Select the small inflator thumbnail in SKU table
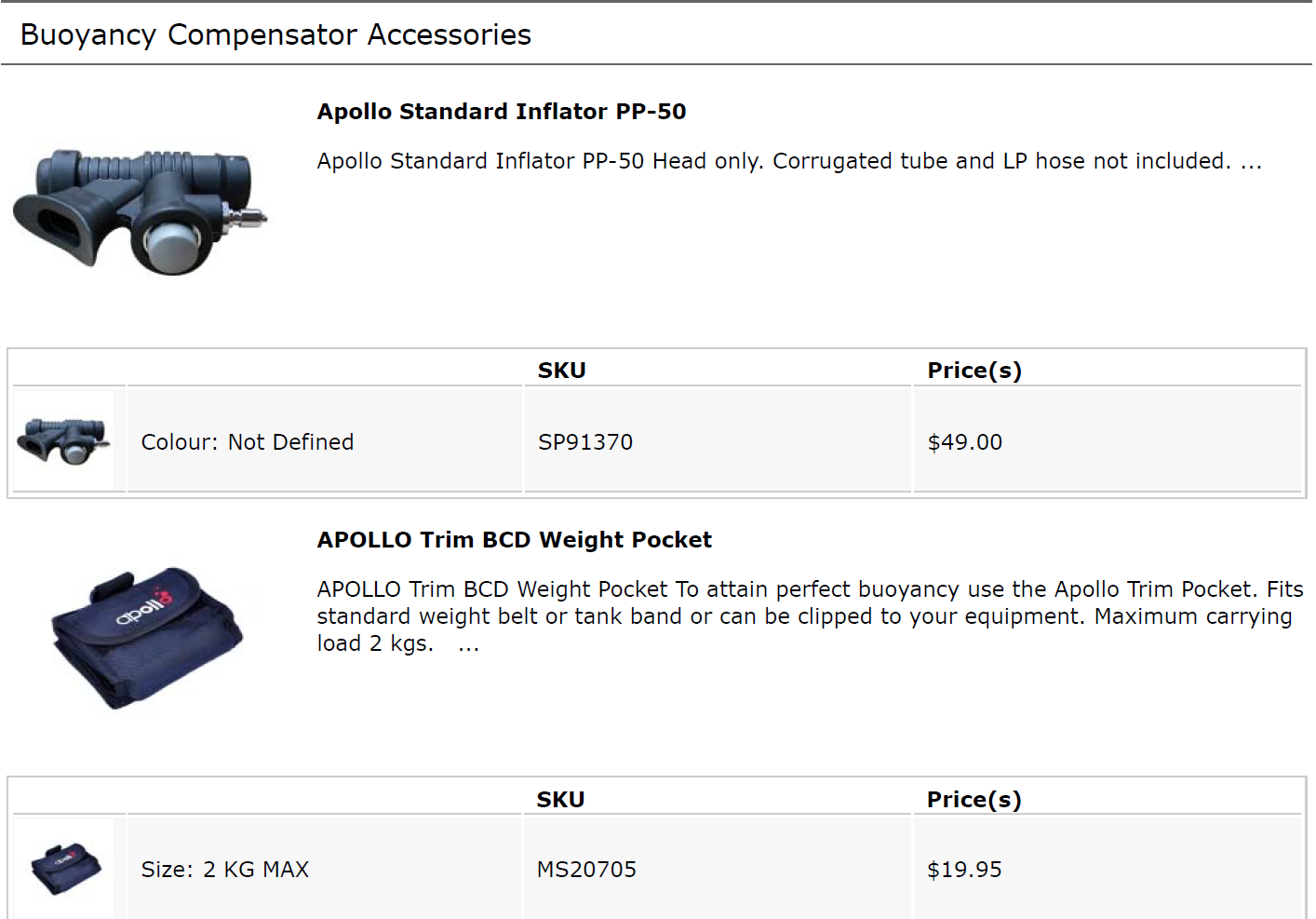Screen dimensions: 1316x919 [x=64, y=440]
